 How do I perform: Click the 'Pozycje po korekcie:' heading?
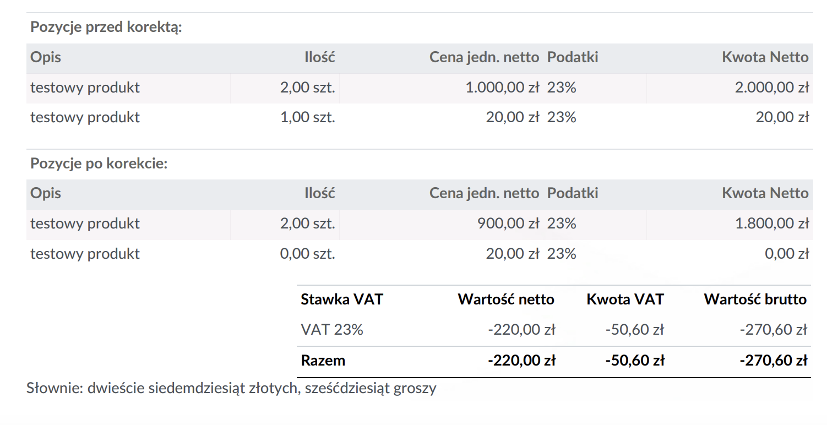(99, 164)
